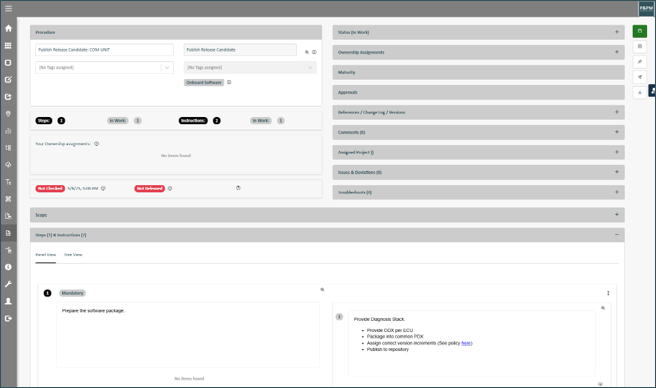Click the send paper-plane icon
The height and width of the screenshot is (388, 656).
pyautogui.click(x=640, y=77)
